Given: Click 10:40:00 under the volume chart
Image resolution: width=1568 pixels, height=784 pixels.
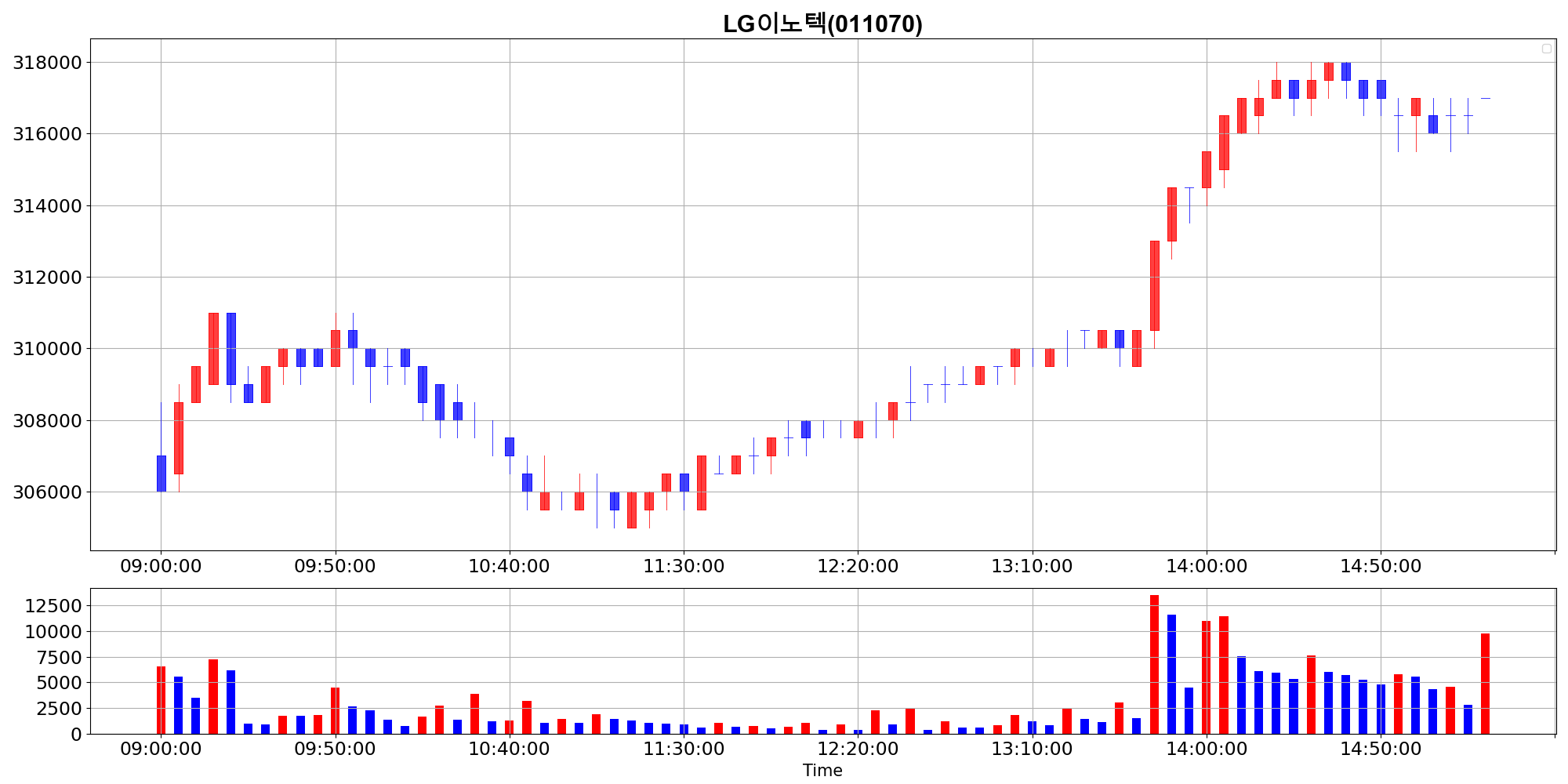Looking at the screenshot, I should (x=510, y=749).
